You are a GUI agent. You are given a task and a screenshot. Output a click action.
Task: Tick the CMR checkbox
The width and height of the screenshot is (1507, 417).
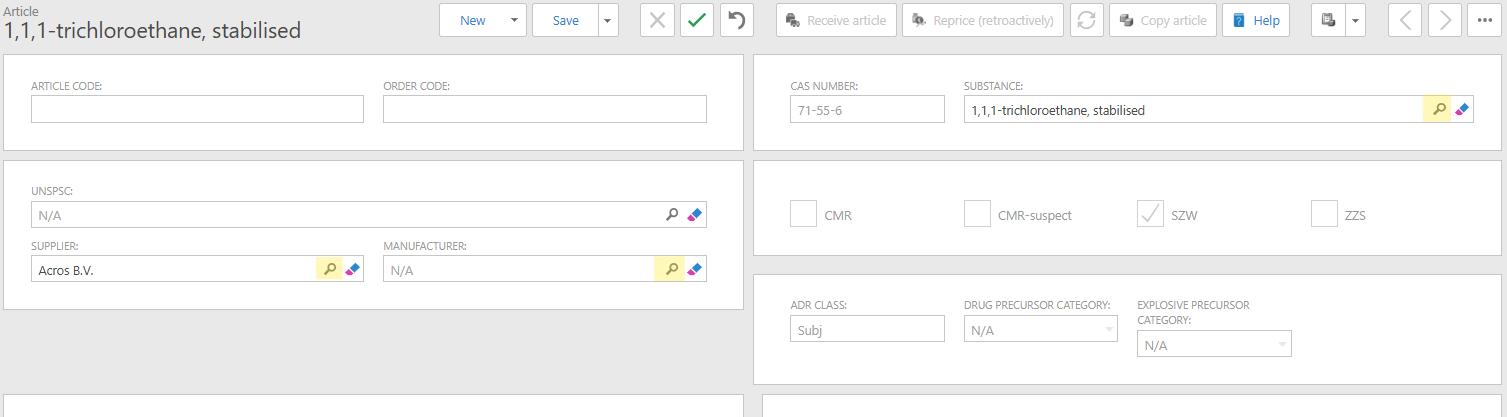pyautogui.click(x=804, y=214)
